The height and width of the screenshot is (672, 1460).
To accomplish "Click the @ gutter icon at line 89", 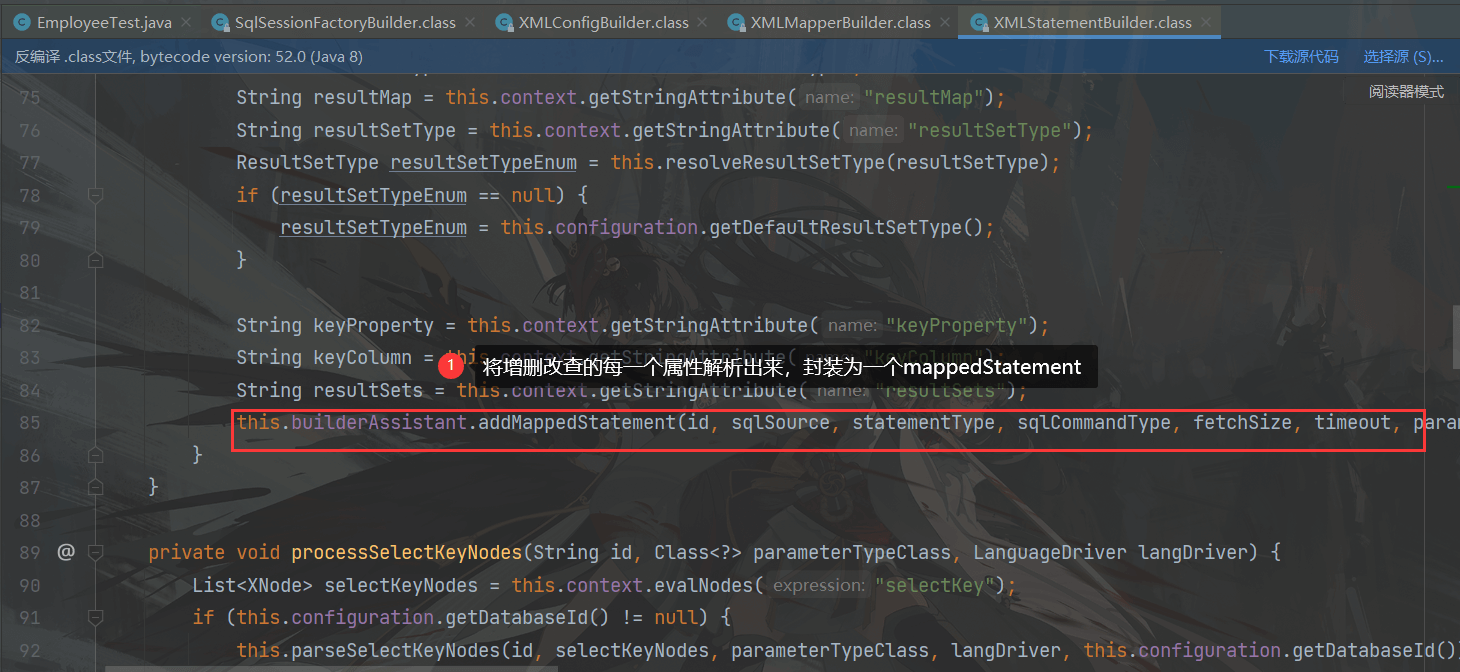I will point(66,552).
